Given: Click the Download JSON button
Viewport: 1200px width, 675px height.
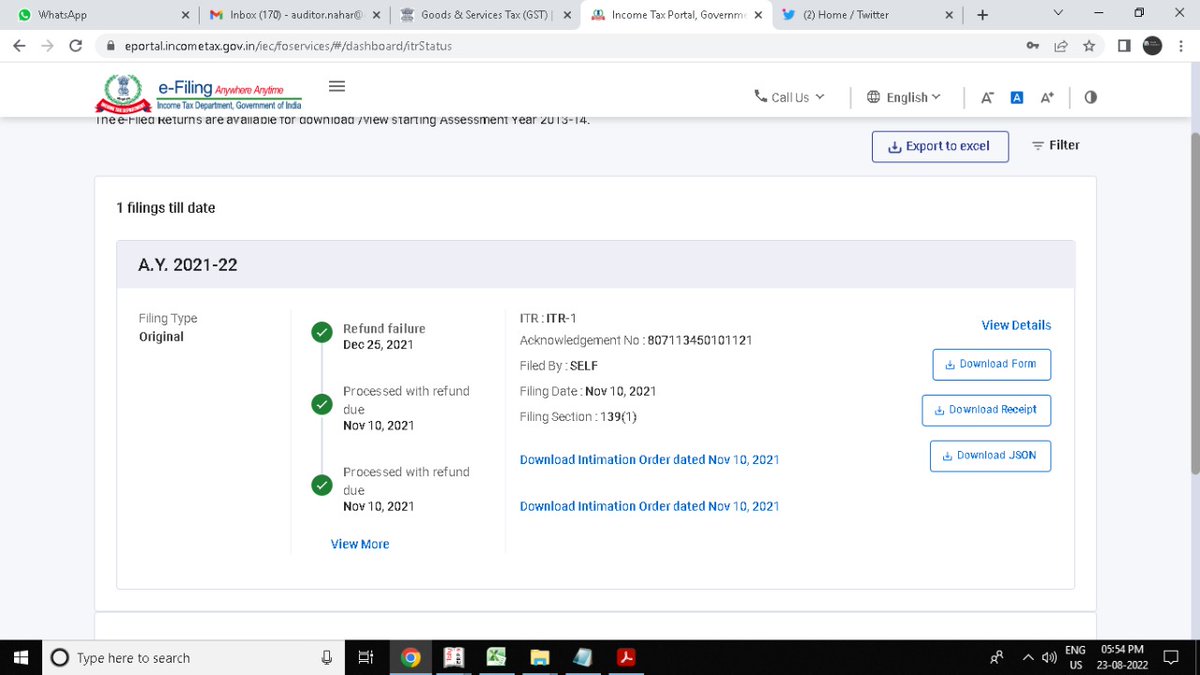Looking at the screenshot, I should (990, 455).
